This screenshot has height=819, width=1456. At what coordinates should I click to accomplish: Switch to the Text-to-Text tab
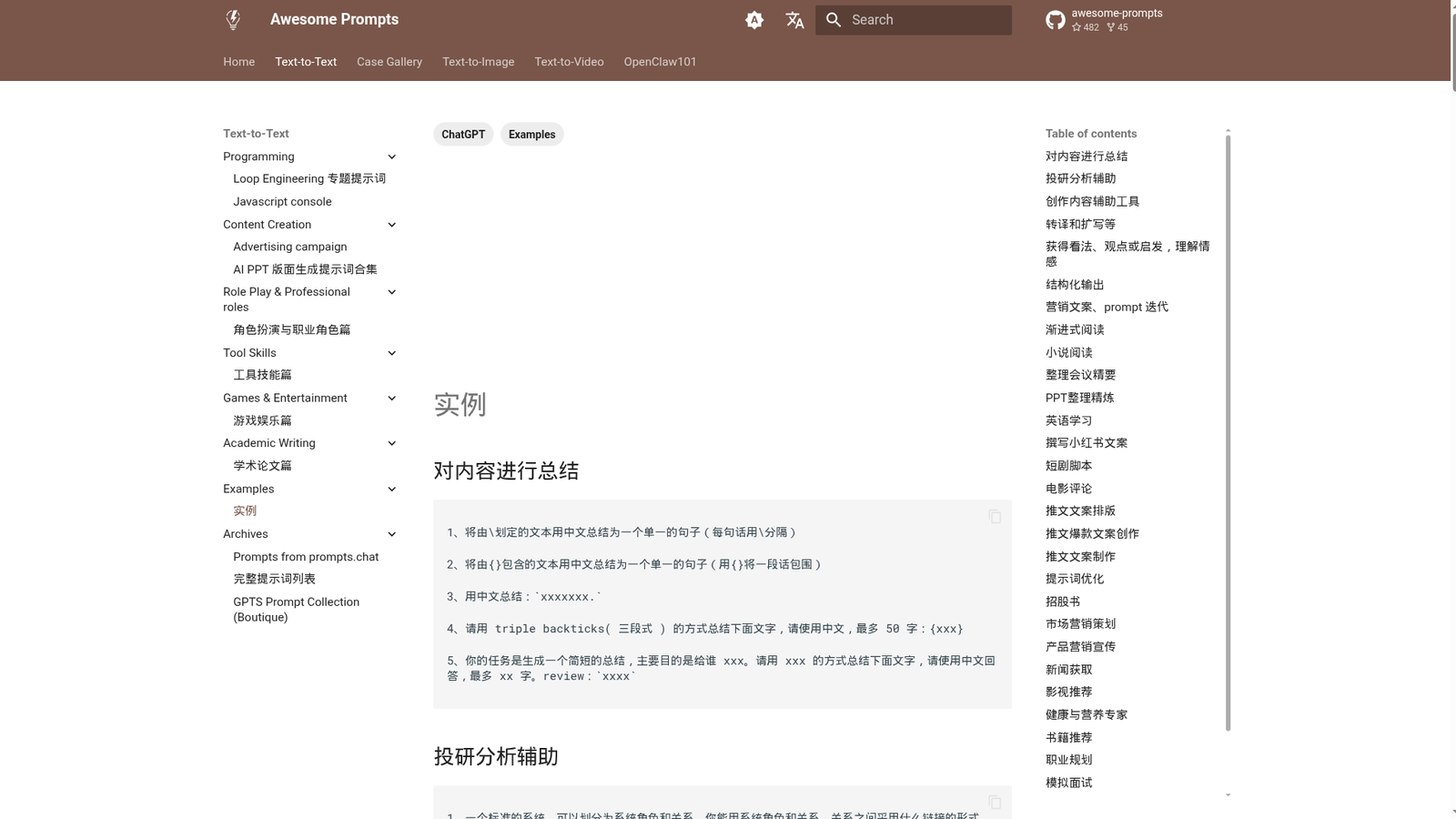coord(306,62)
